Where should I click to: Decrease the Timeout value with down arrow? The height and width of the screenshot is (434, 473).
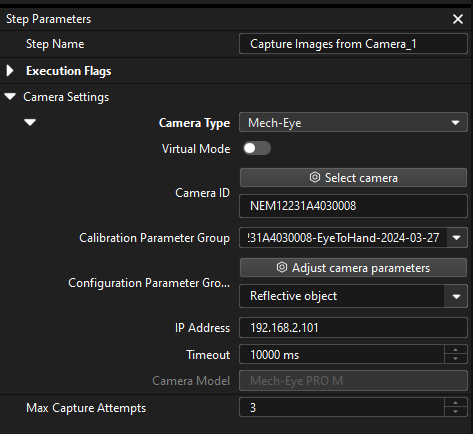tap(456, 359)
